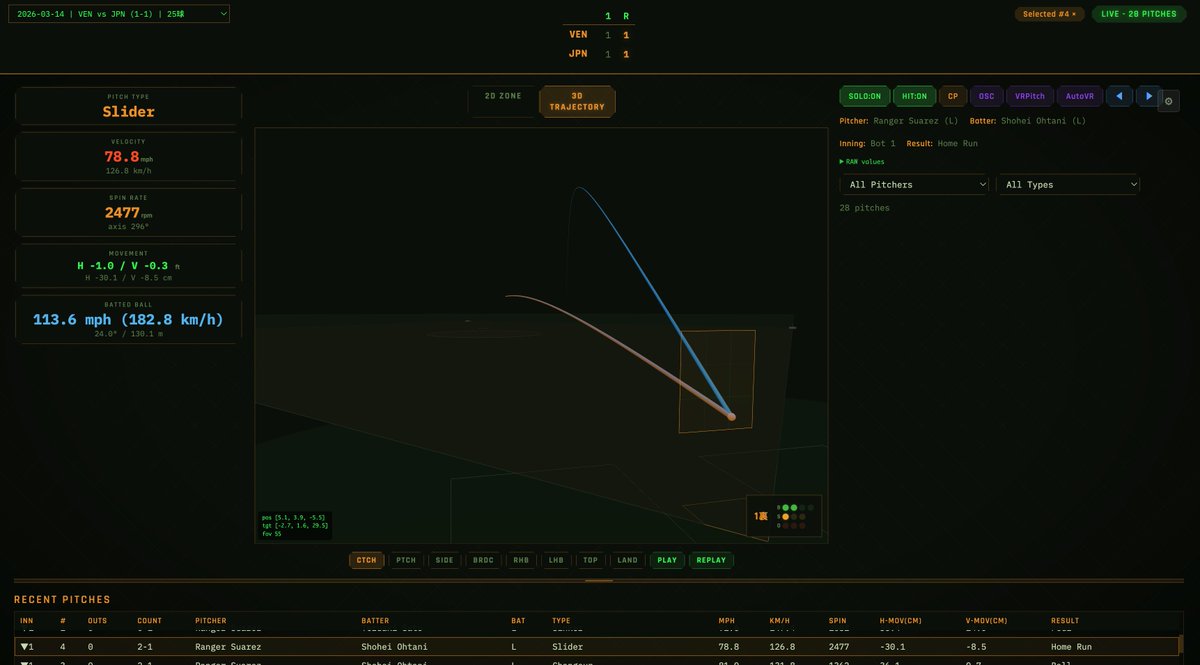Click the LIVE - 28 PITCHES badge

click(x=1138, y=14)
